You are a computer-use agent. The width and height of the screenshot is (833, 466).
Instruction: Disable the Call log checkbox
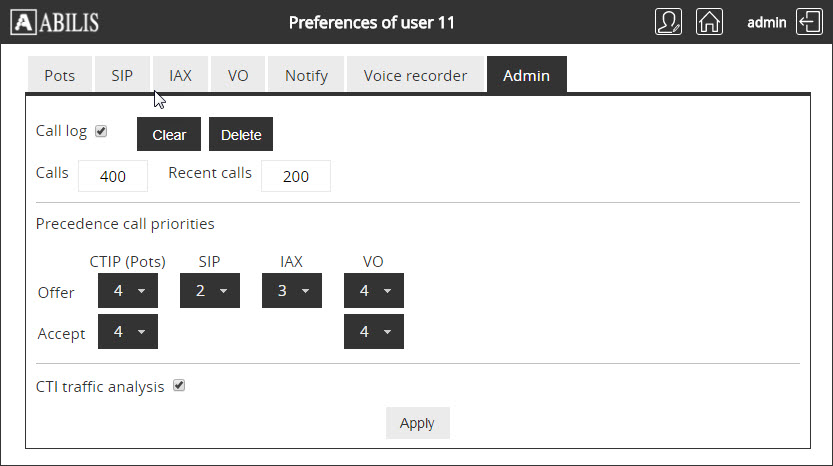tap(101, 131)
